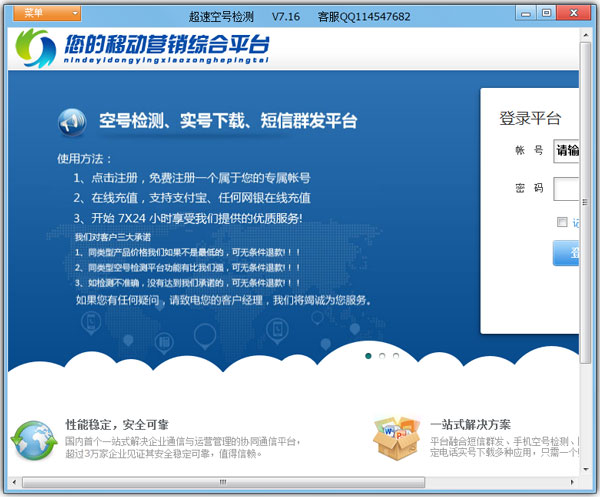This screenshot has width=600, height=497.
Task: Select the first carousel dot indicator
Action: pyautogui.click(x=368, y=355)
